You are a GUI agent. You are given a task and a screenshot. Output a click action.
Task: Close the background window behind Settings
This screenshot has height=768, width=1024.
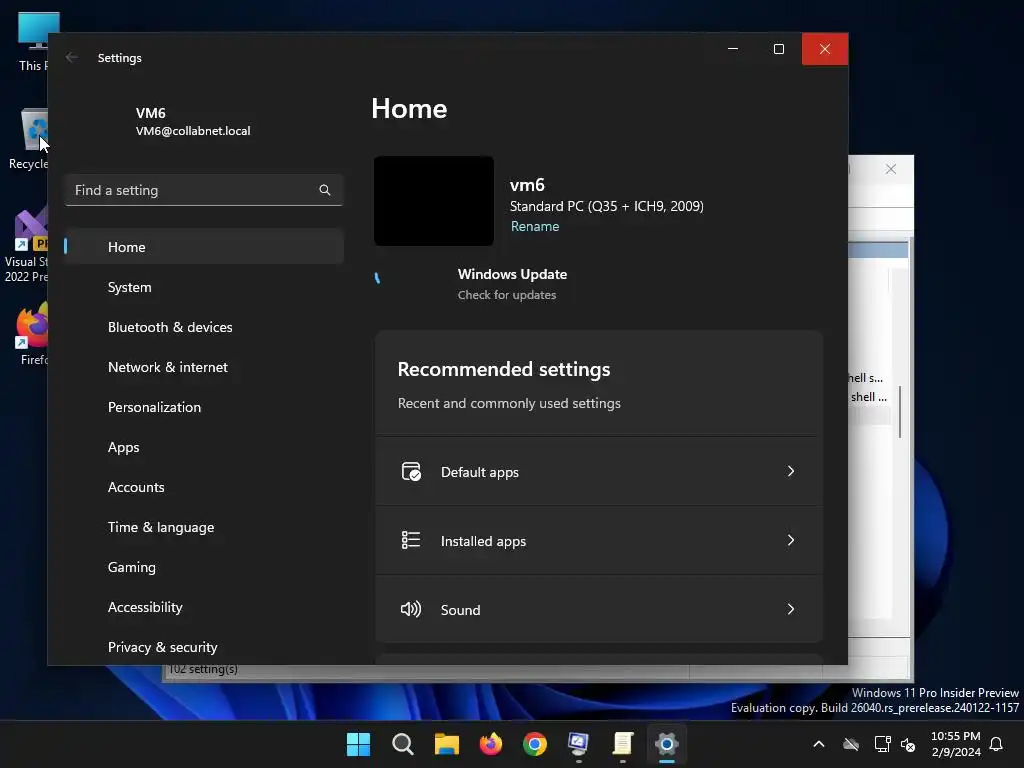tap(891, 169)
